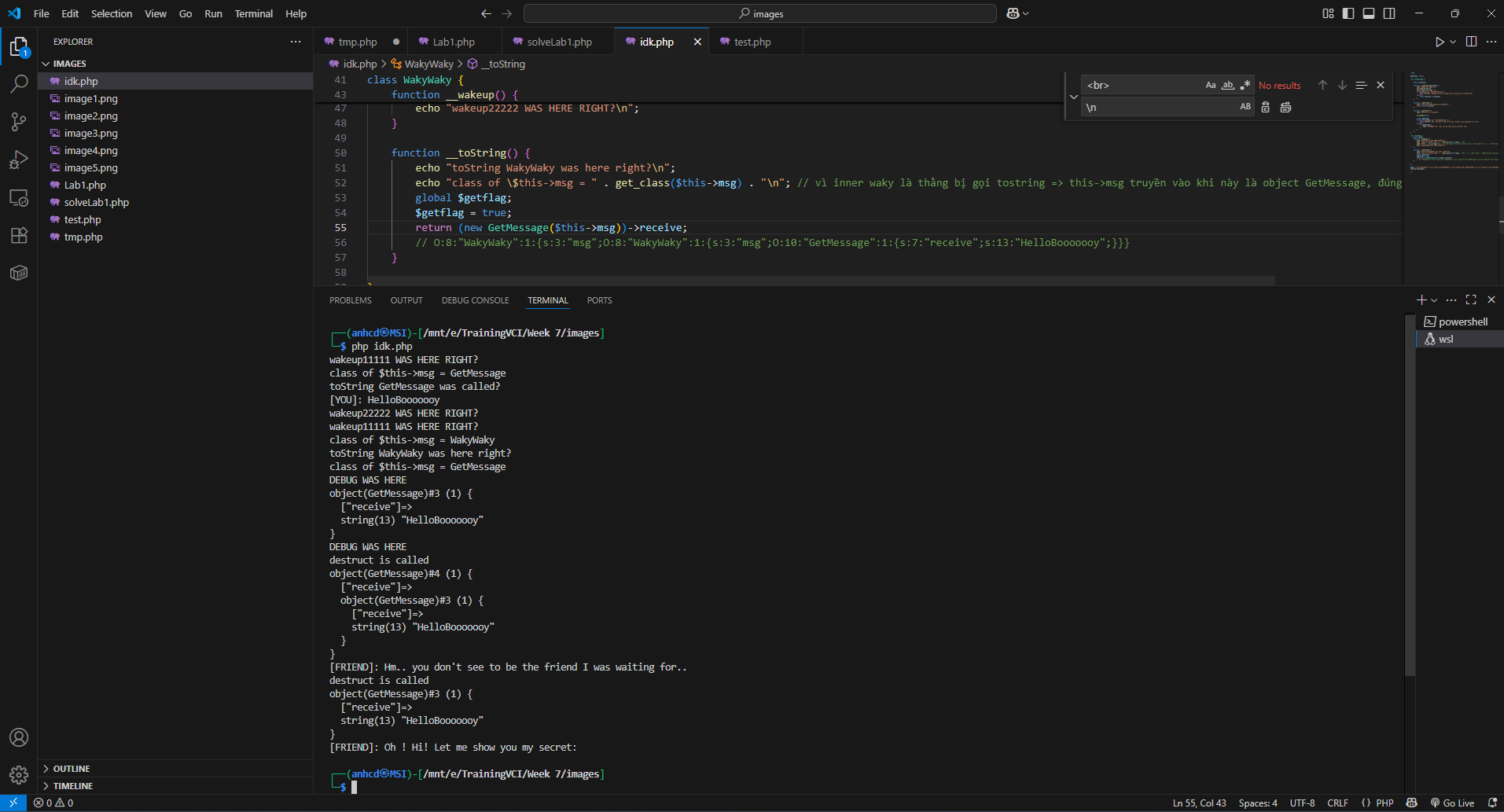Expand the TIMELINE section
The image size is (1504, 812).
(x=72, y=786)
